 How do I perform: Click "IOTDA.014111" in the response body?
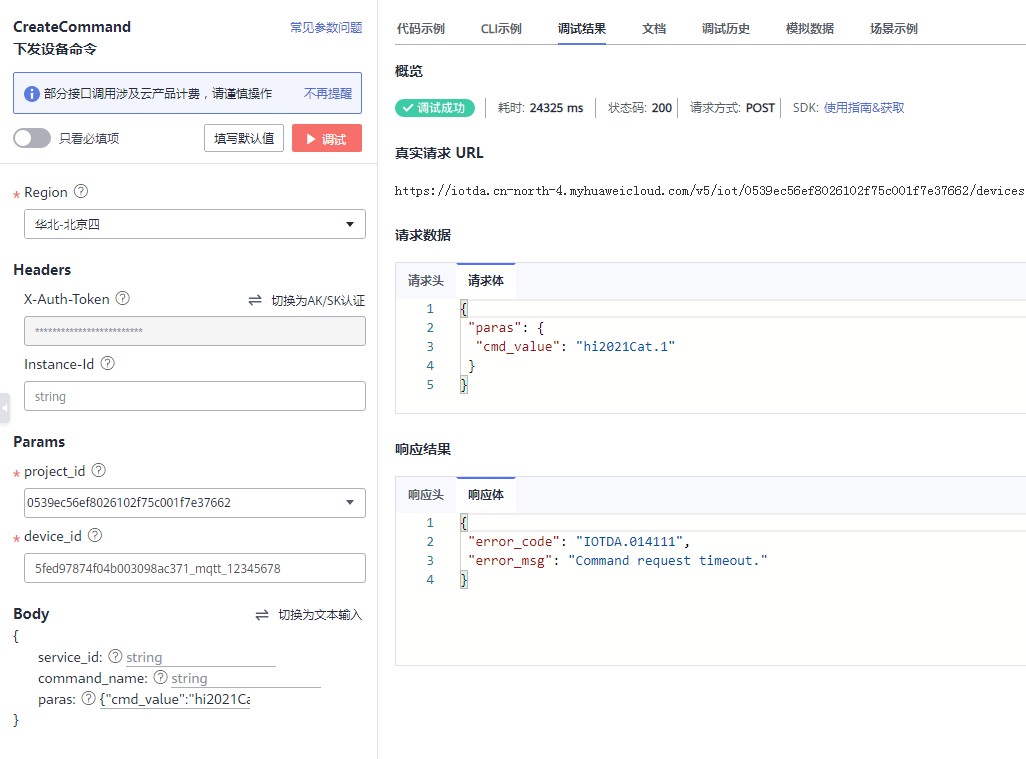pos(629,542)
